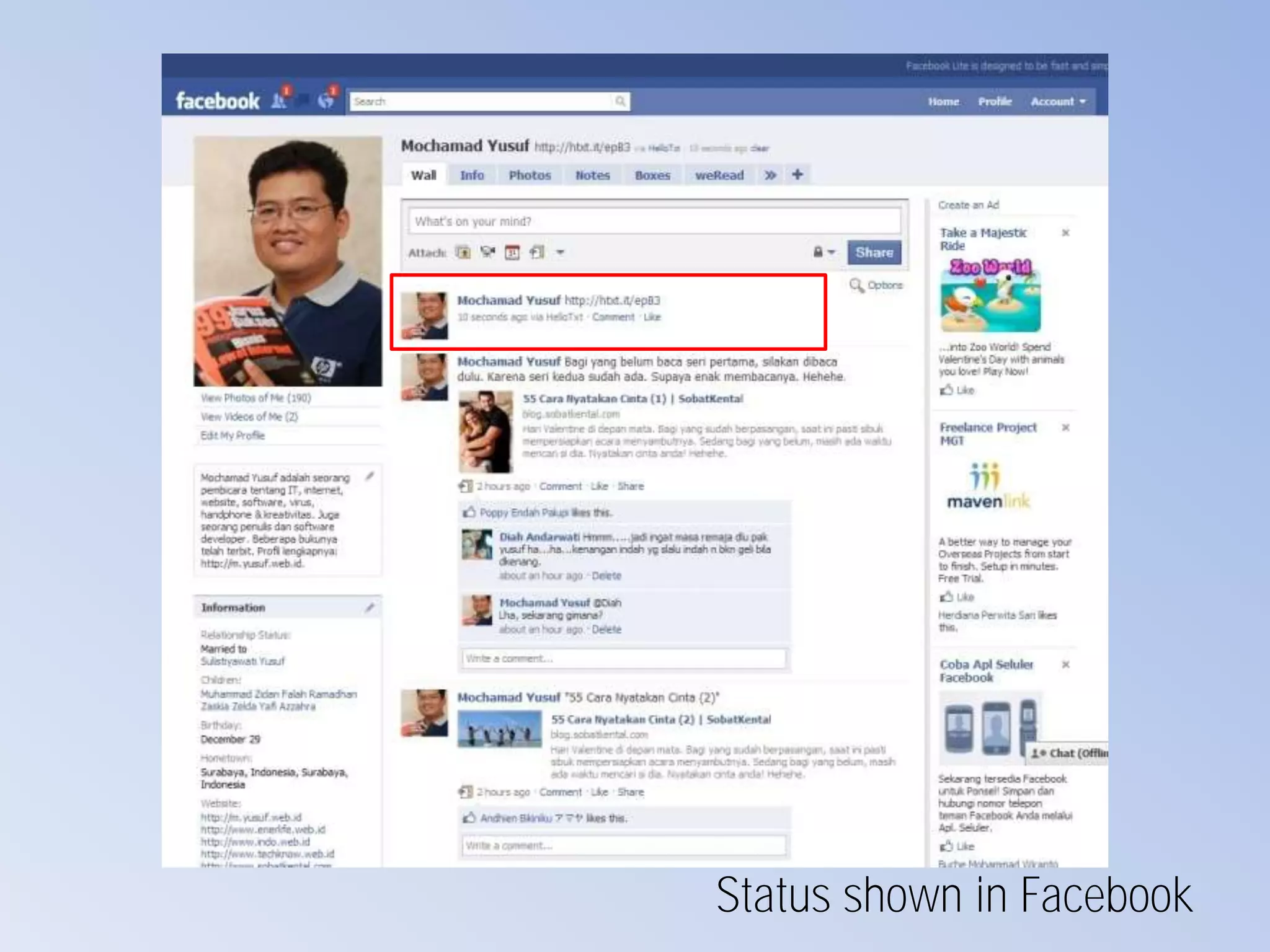Attach an event to the status
This screenshot has width=1270, height=952.
512,252
